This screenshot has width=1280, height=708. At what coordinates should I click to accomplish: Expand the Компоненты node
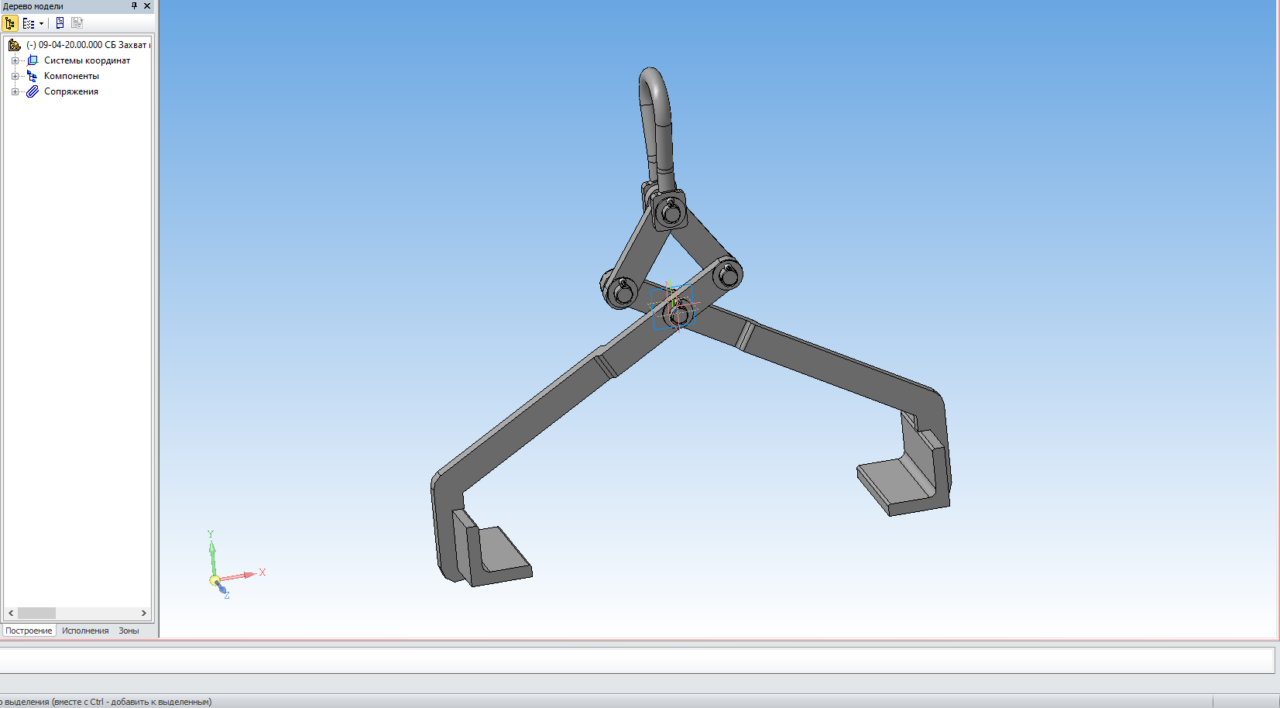click(x=15, y=76)
